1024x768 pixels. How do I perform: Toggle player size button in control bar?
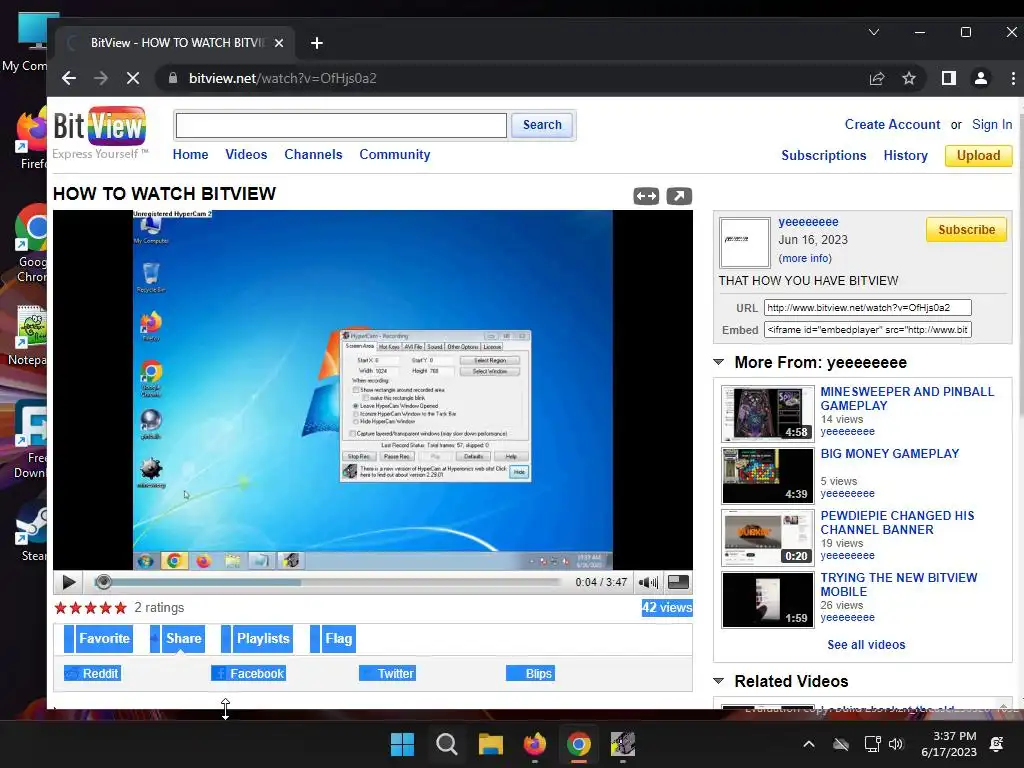click(678, 582)
